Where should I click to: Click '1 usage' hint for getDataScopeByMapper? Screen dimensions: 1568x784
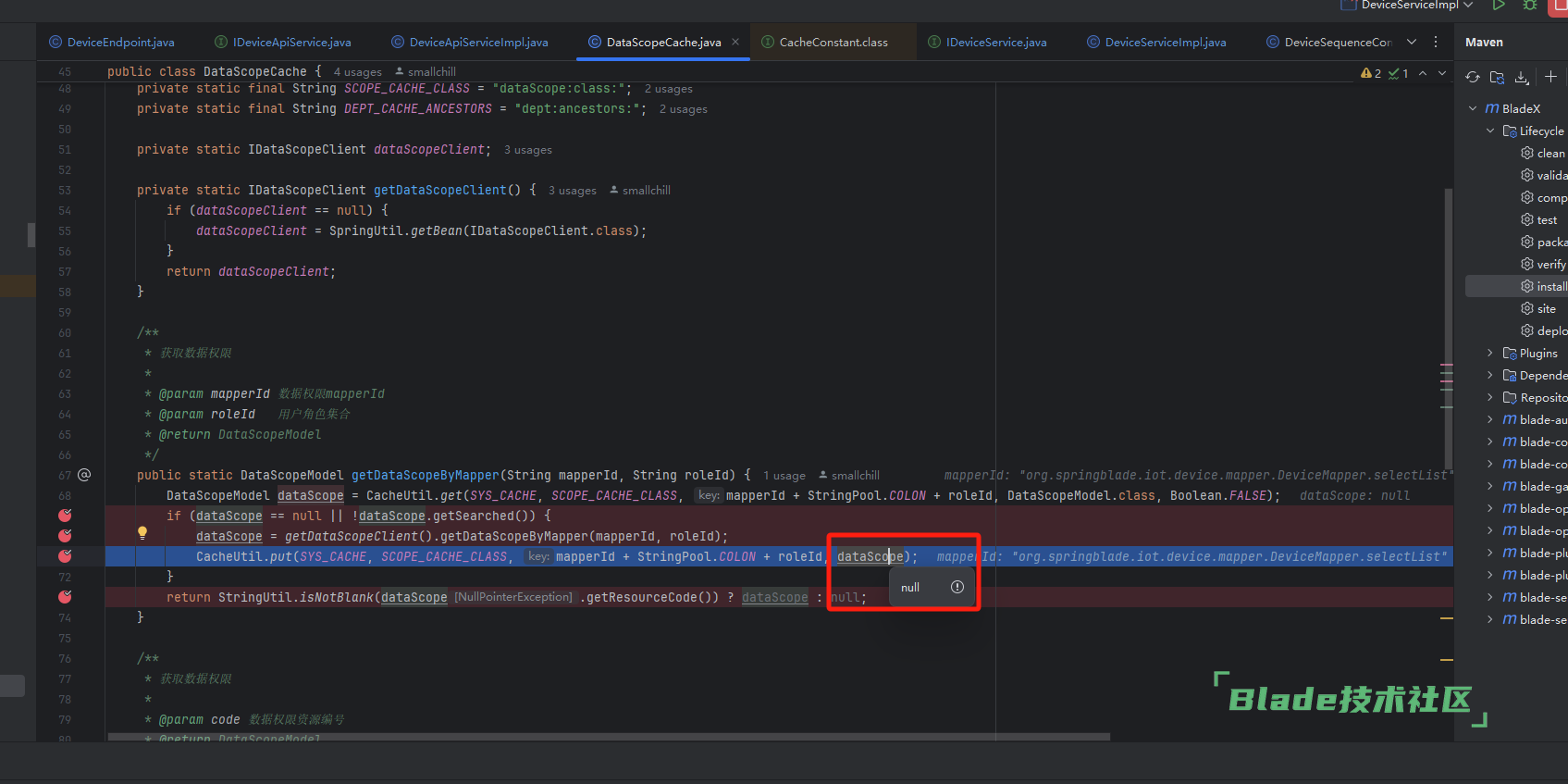tap(784, 476)
